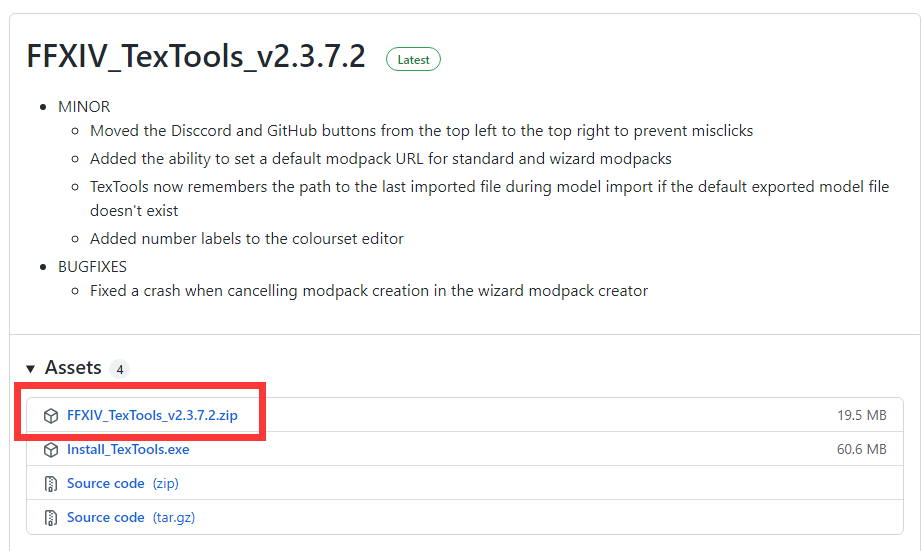Click the zip file icon beside Source code (zip)
The width and height of the screenshot is (923, 551).
[x=51, y=484]
